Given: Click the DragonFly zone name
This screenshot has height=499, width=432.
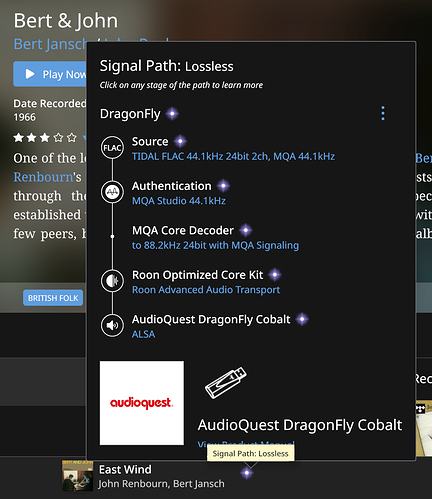Looking at the screenshot, I should pyautogui.click(x=130, y=114).
